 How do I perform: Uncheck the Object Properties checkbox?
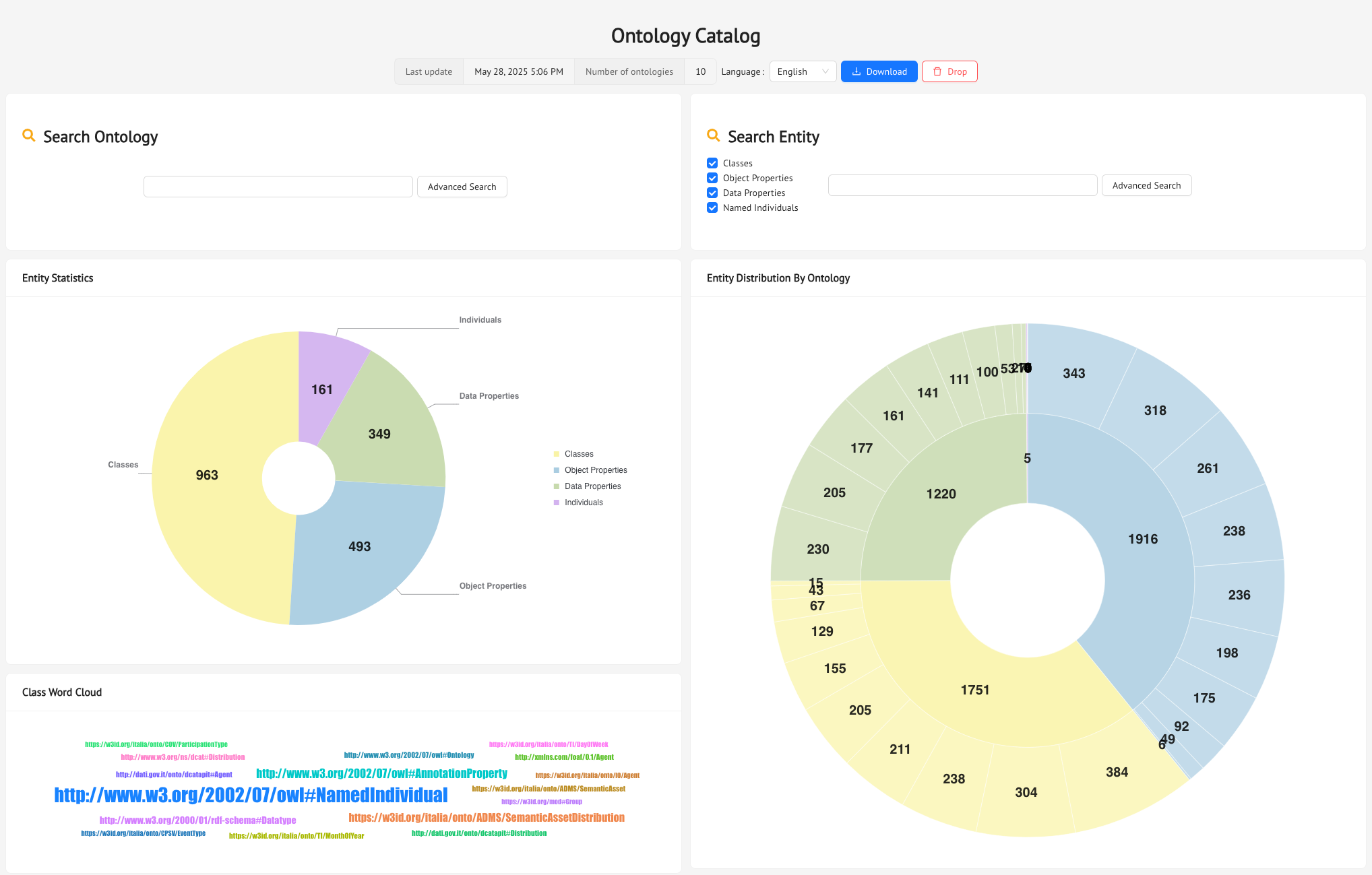712,178
